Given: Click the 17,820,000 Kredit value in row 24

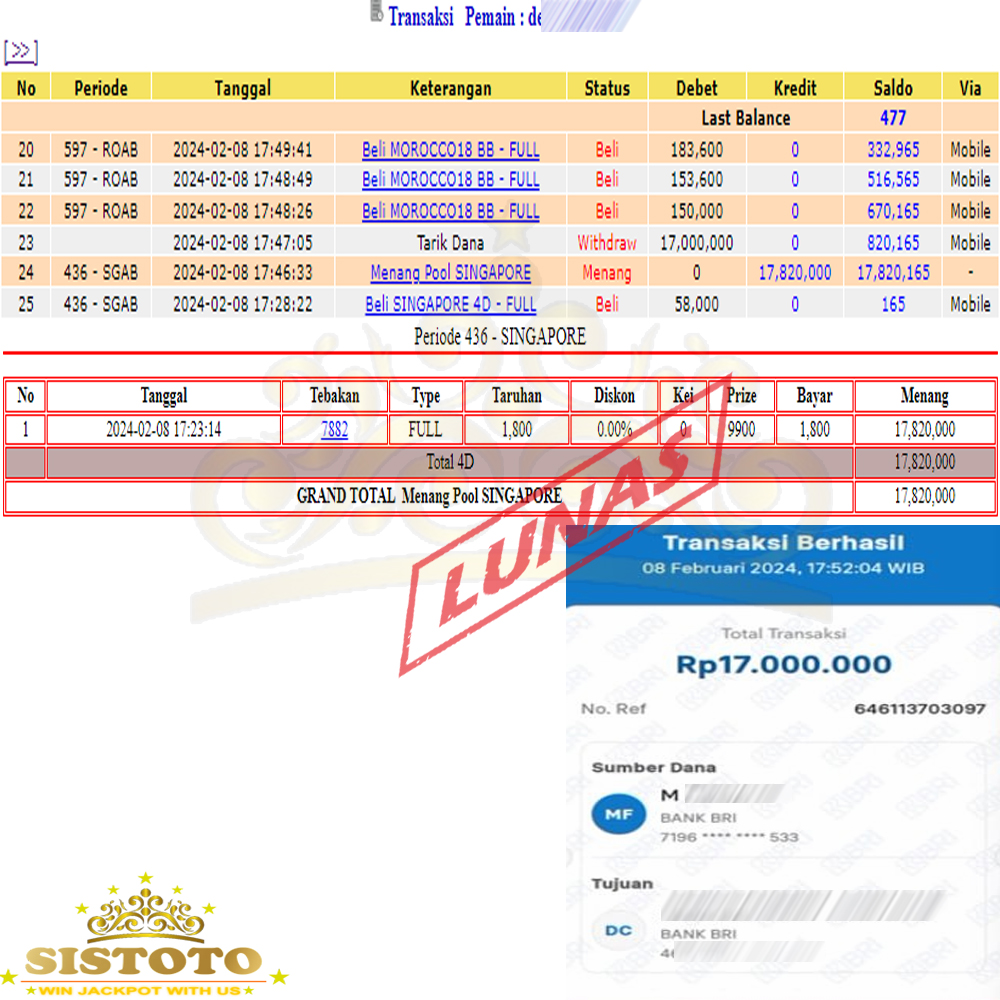Looking at the screenshot, I should pyautogui.click(x=794, y=273).
